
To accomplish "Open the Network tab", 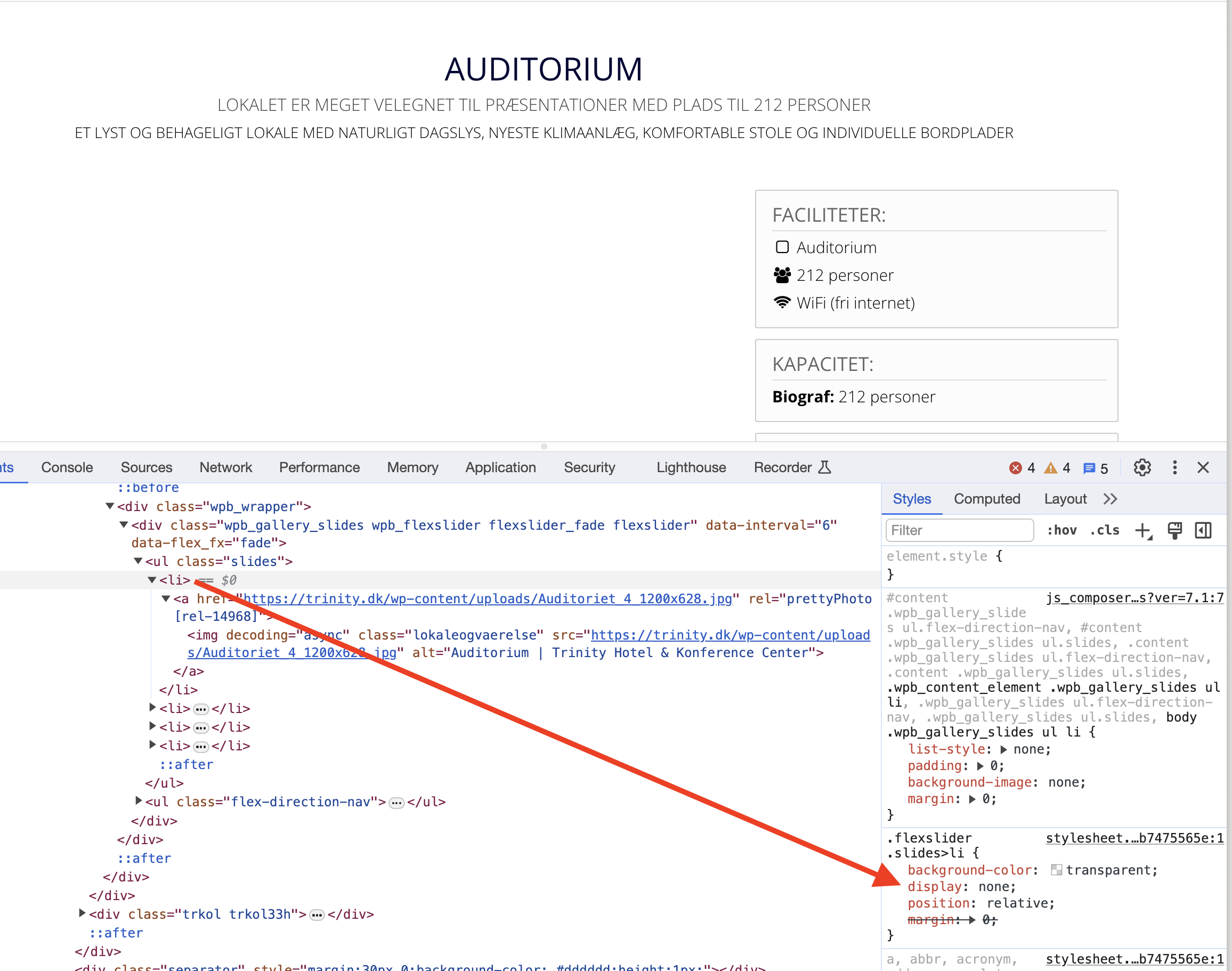I will point(226,467).
